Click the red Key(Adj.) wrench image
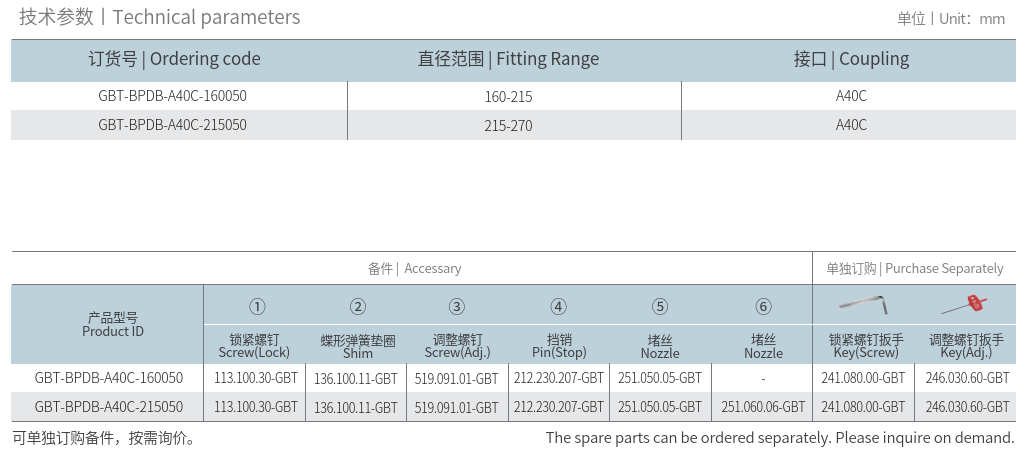Viewport: 1033px width, 457px height. pyautogui.click(x=965, y=303)
